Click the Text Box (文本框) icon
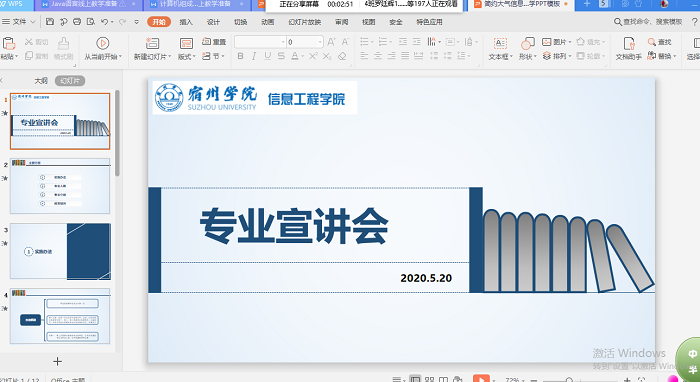Image resolution: width=700 pixels, height=382 pixels. [500, 43]
